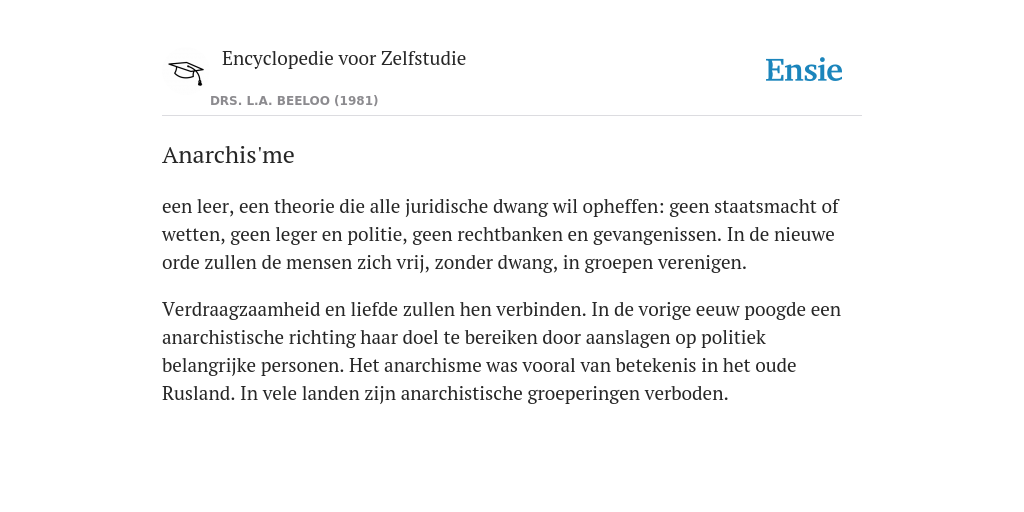1024x512 pixels.
Task: Open Encyclopedie voor Zelfstudie title
Action: [344, 59]
